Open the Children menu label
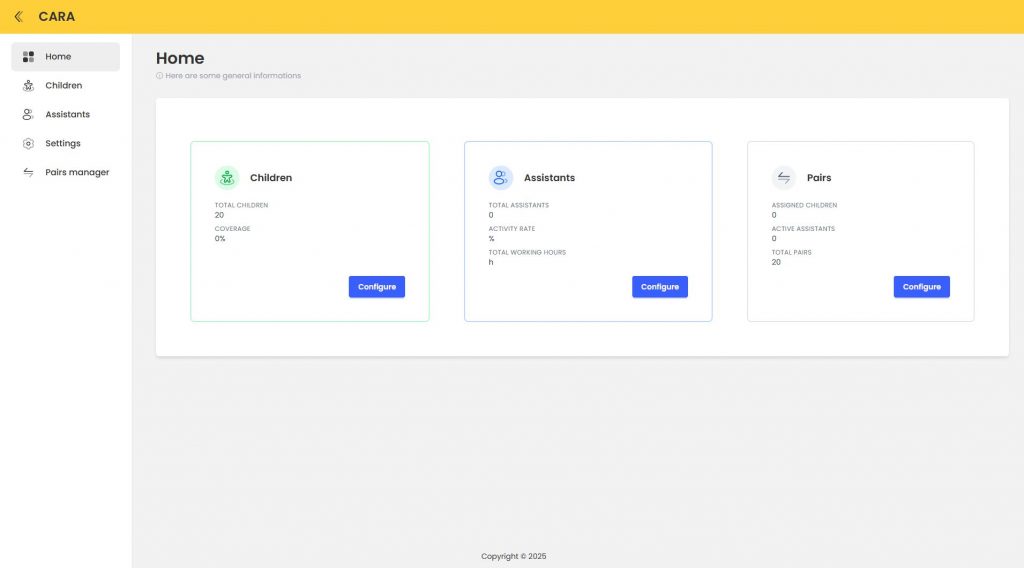This screenshot has width=1024, height=568. point(63,86)
